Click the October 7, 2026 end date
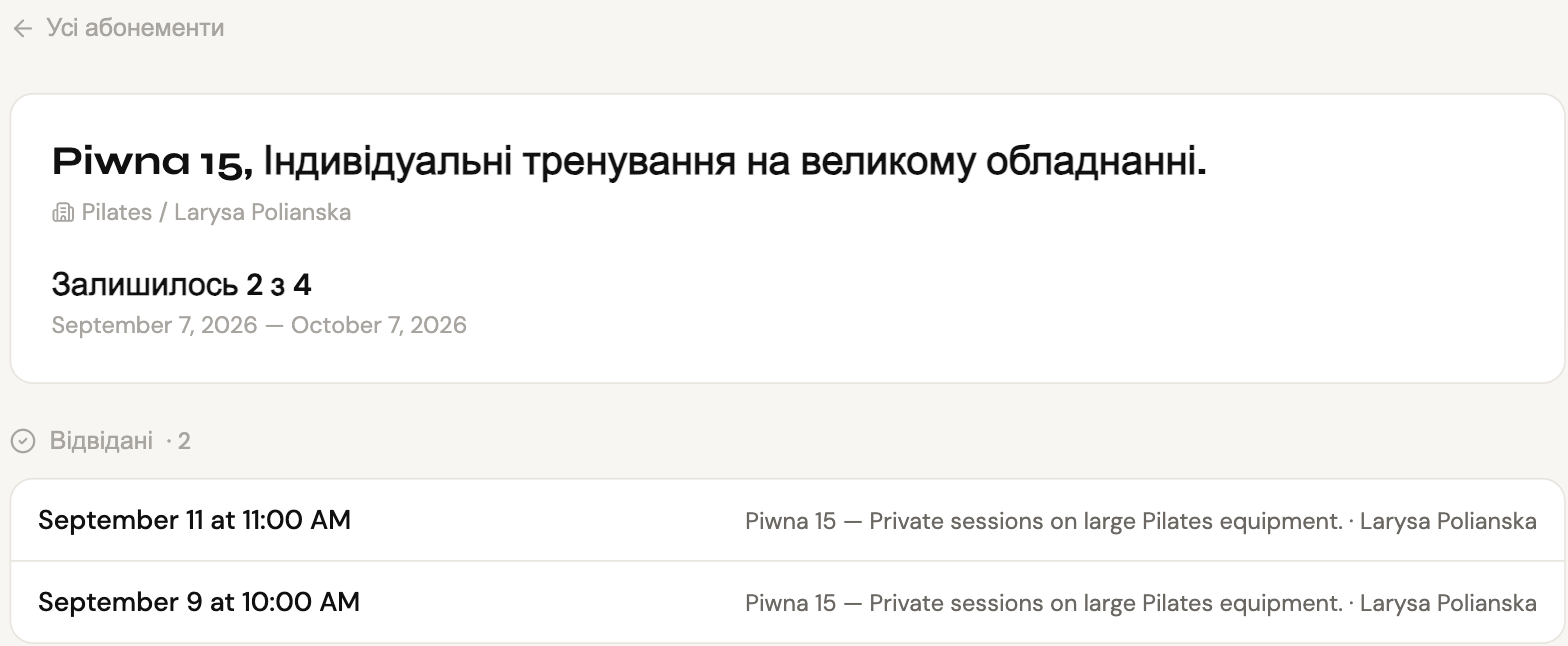Viewport: 1568px width, 646px height. pyautogui.click(x=379, y=326)
